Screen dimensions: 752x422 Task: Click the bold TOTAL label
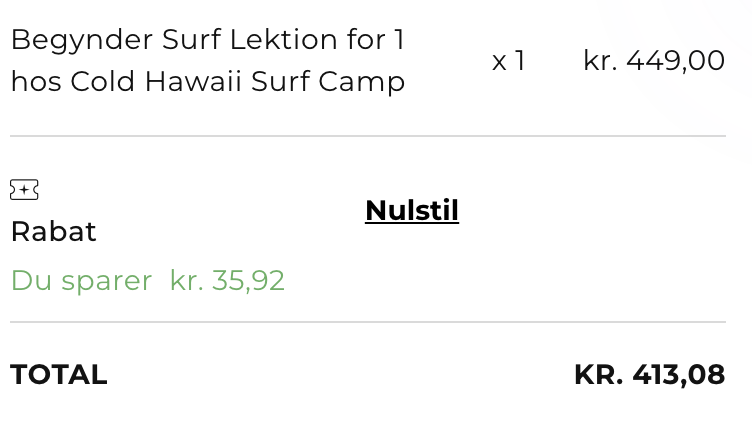[x=58, y=375]
